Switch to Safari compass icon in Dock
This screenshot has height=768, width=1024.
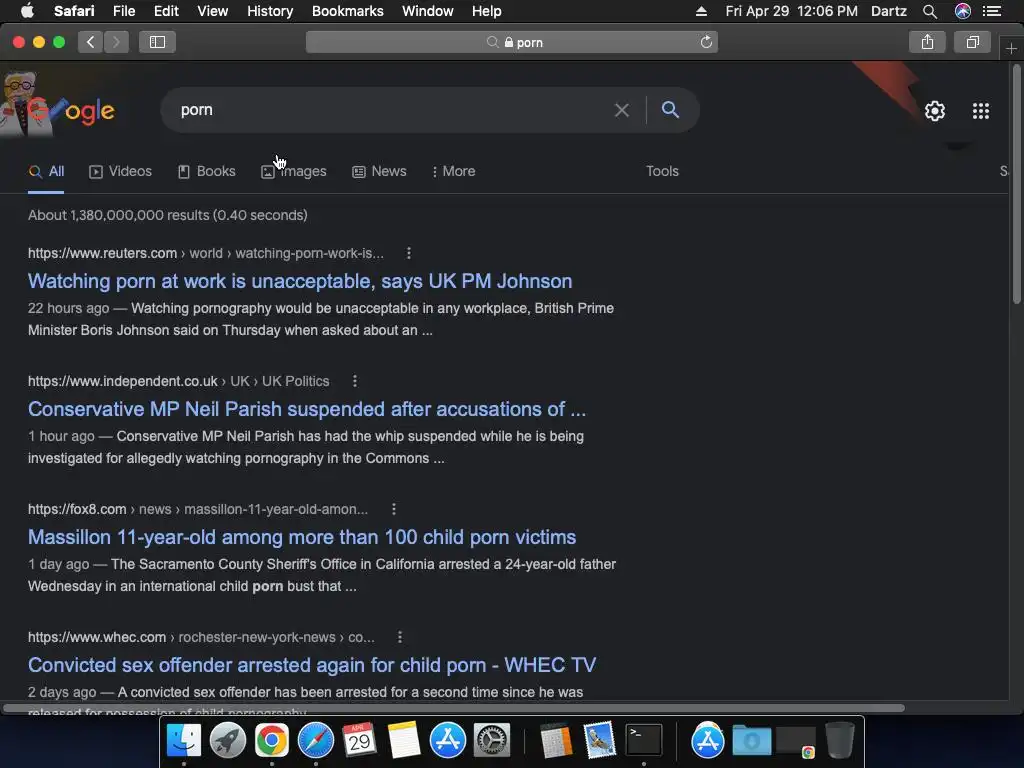(x=315, y=740)
